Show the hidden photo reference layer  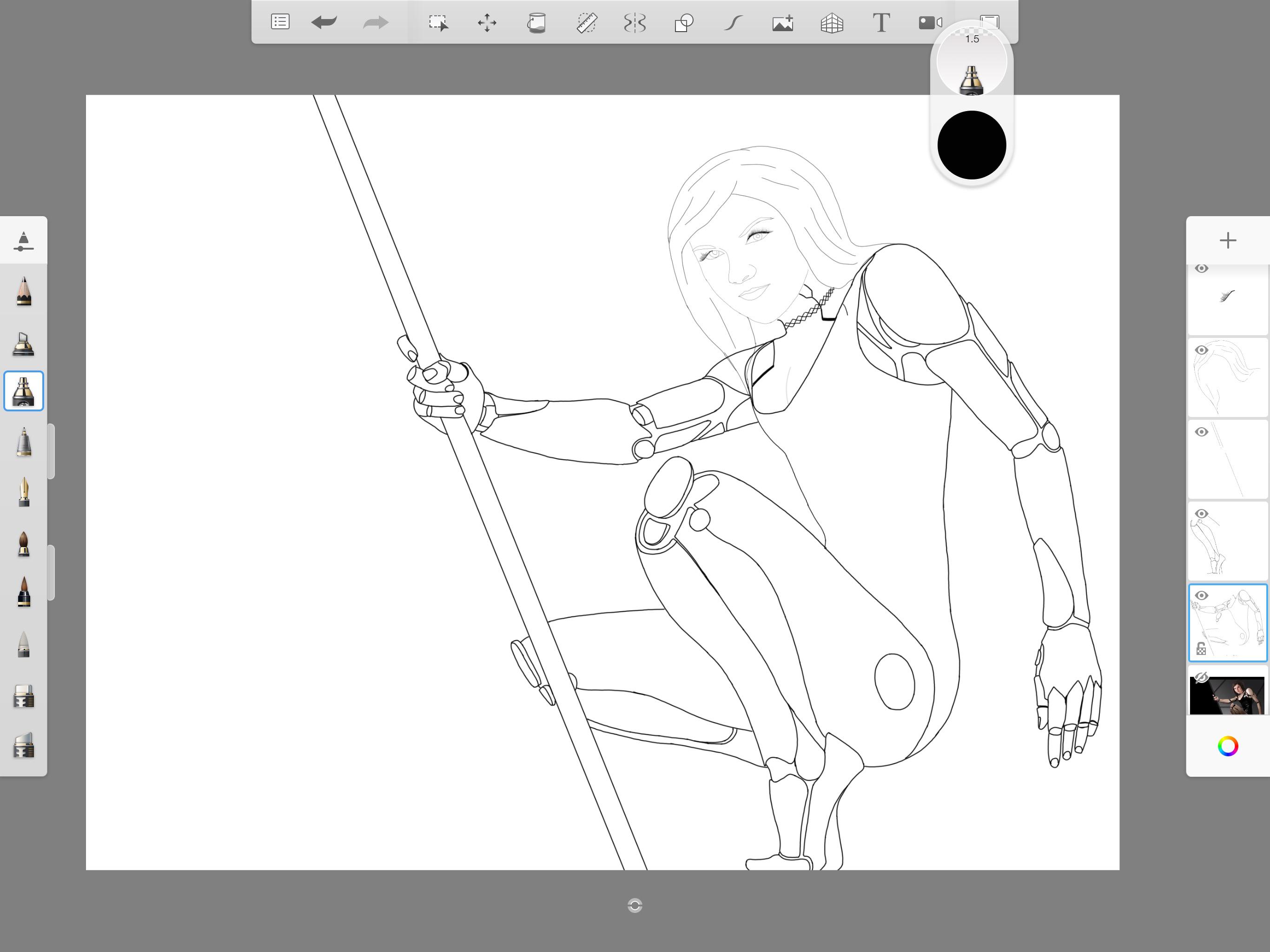(x=1201, y=678)
